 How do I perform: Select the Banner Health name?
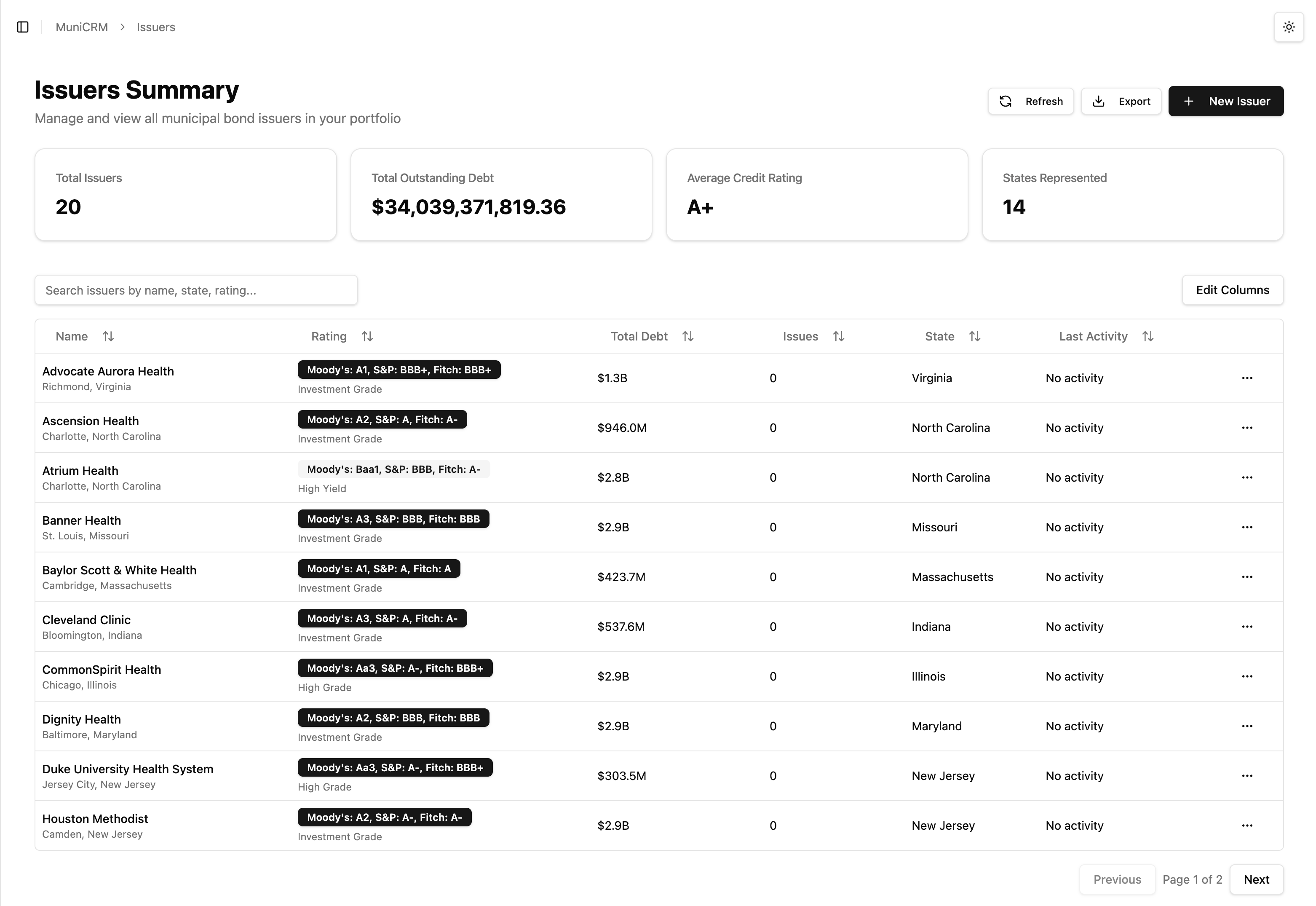[x=81, y=520]
